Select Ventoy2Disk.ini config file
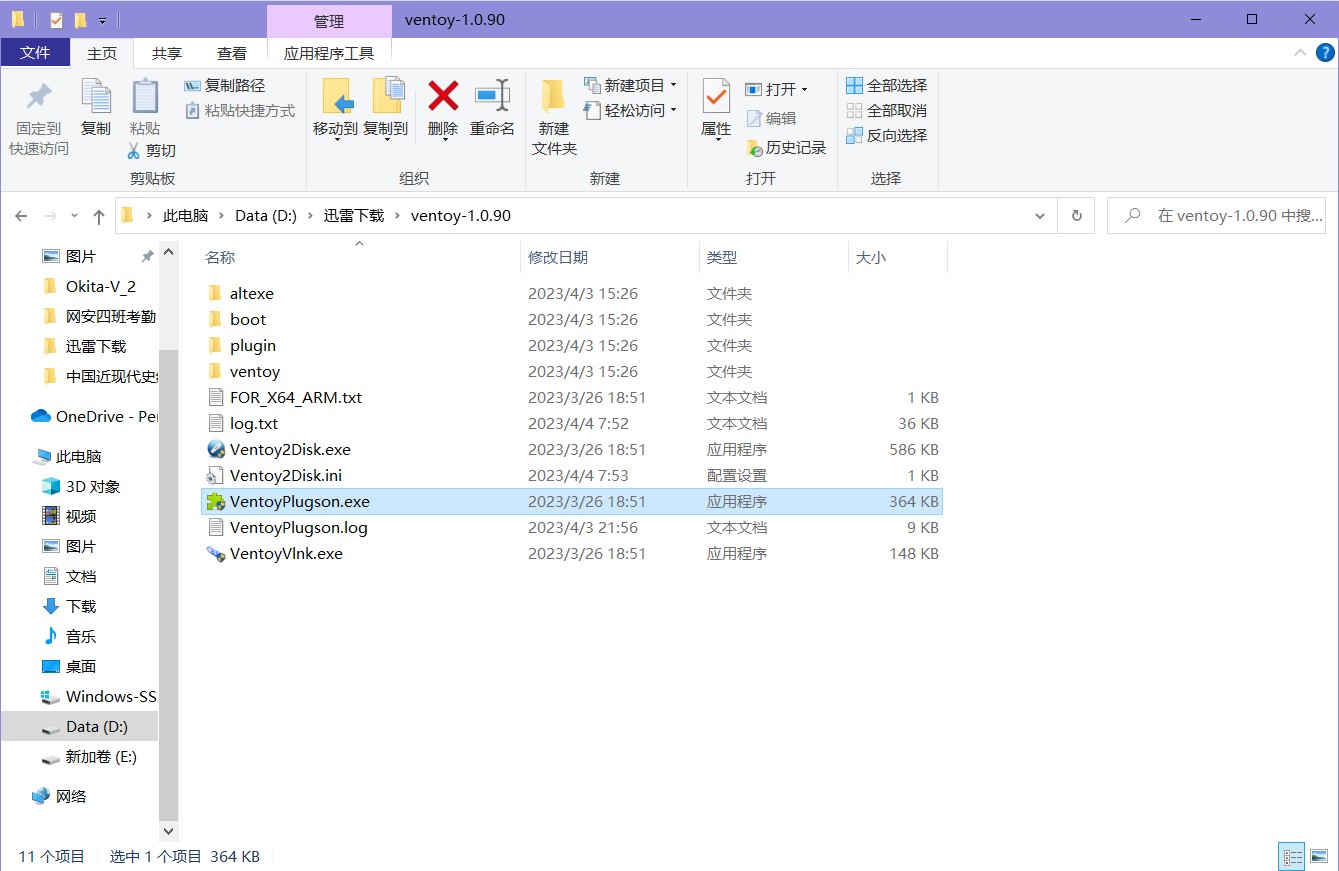 [572, 476]
